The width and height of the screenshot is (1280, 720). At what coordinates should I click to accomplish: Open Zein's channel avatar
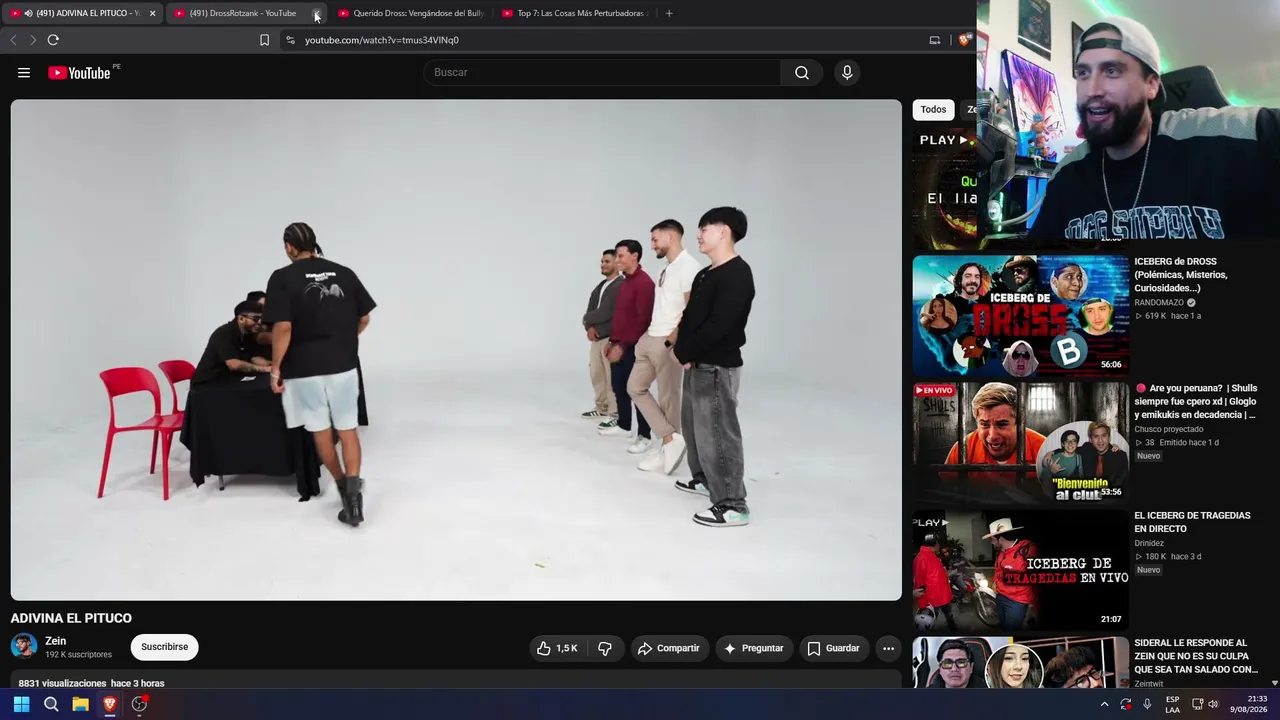(x=24, y=646)
